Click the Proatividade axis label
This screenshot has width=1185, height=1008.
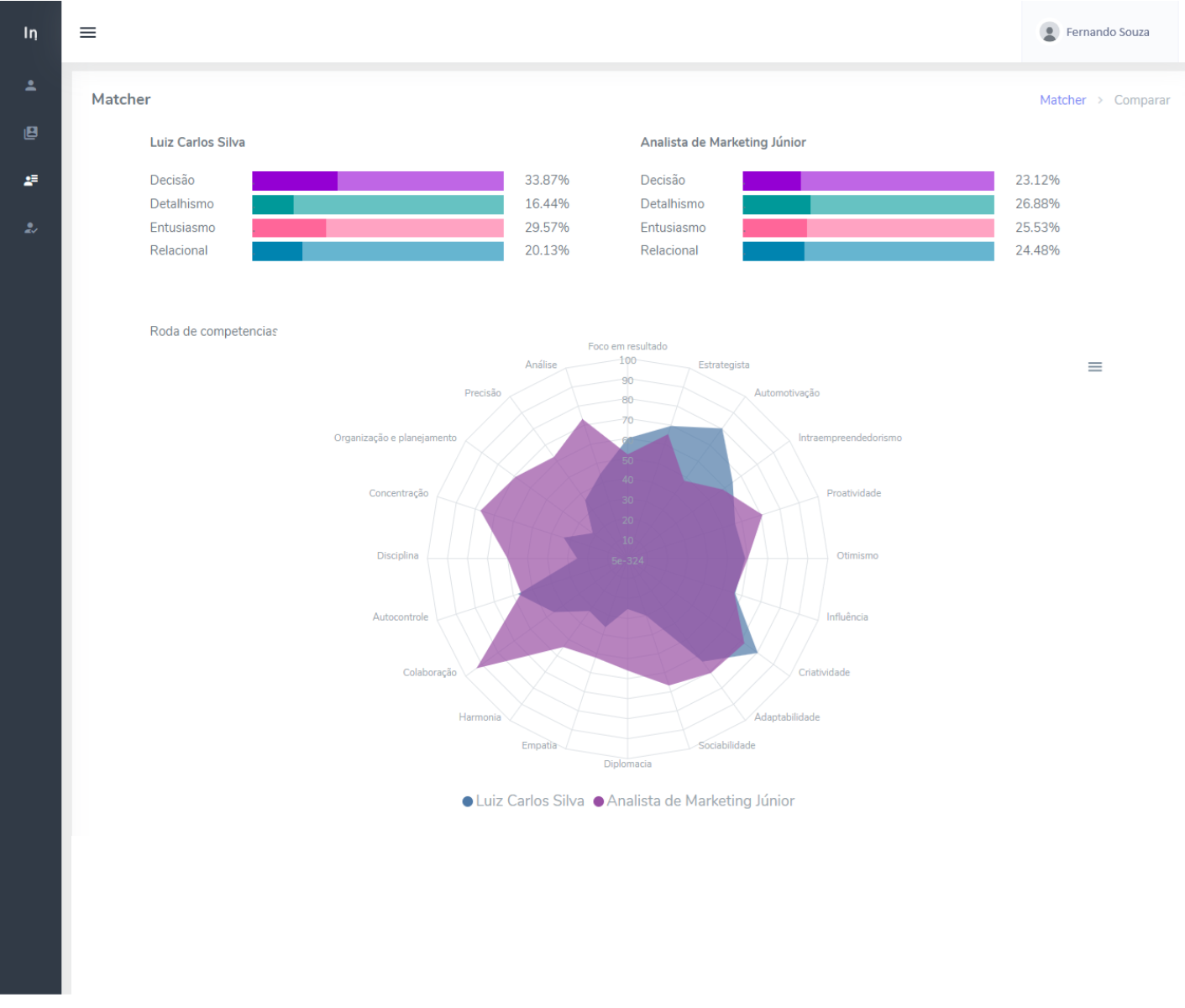tap(854, 493)
